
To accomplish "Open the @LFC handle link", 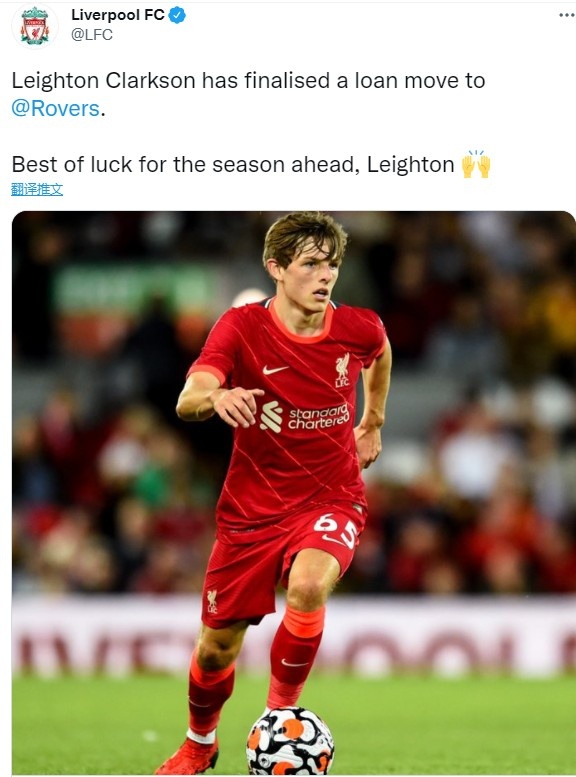I will 92,35.
